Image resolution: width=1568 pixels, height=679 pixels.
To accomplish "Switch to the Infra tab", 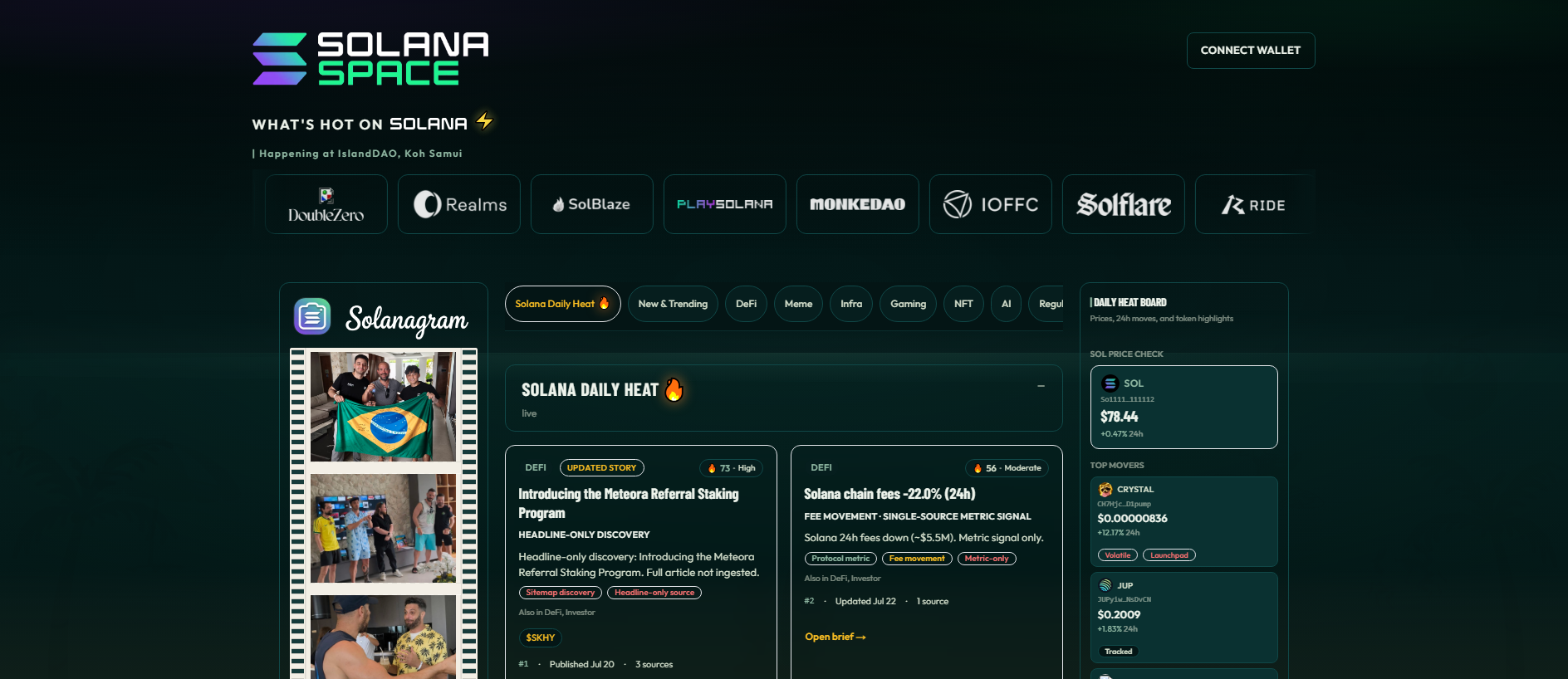I will (851, 304).
